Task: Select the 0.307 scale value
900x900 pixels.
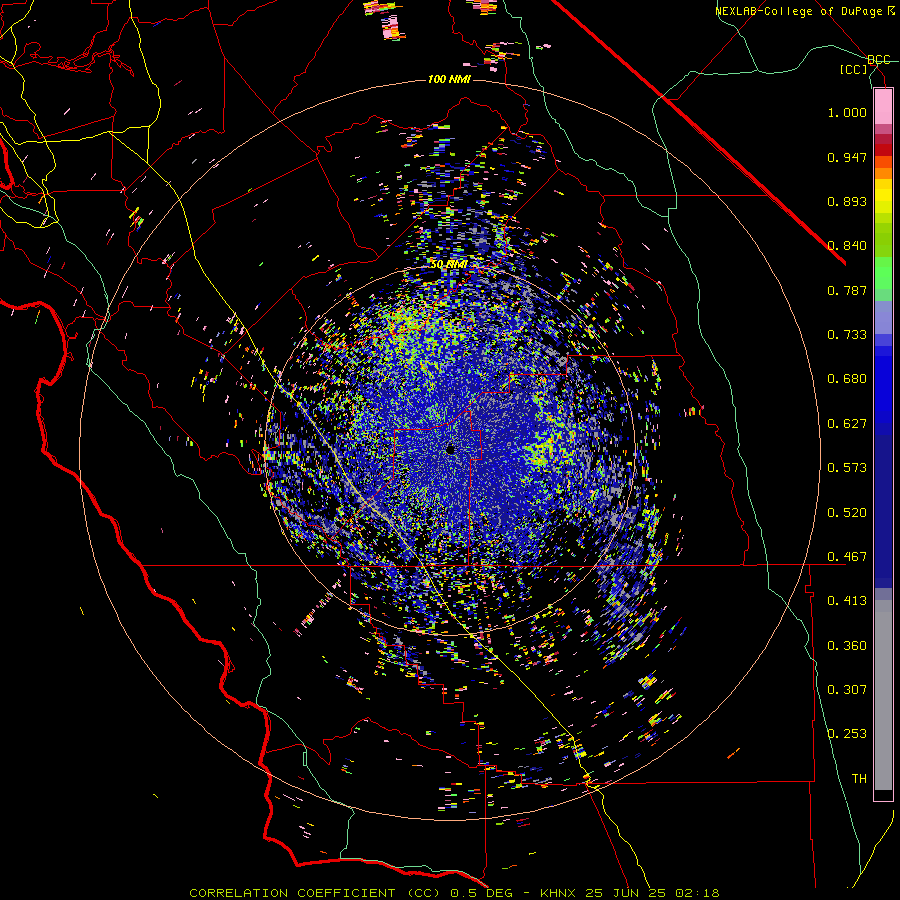Action: click(847, 690)
